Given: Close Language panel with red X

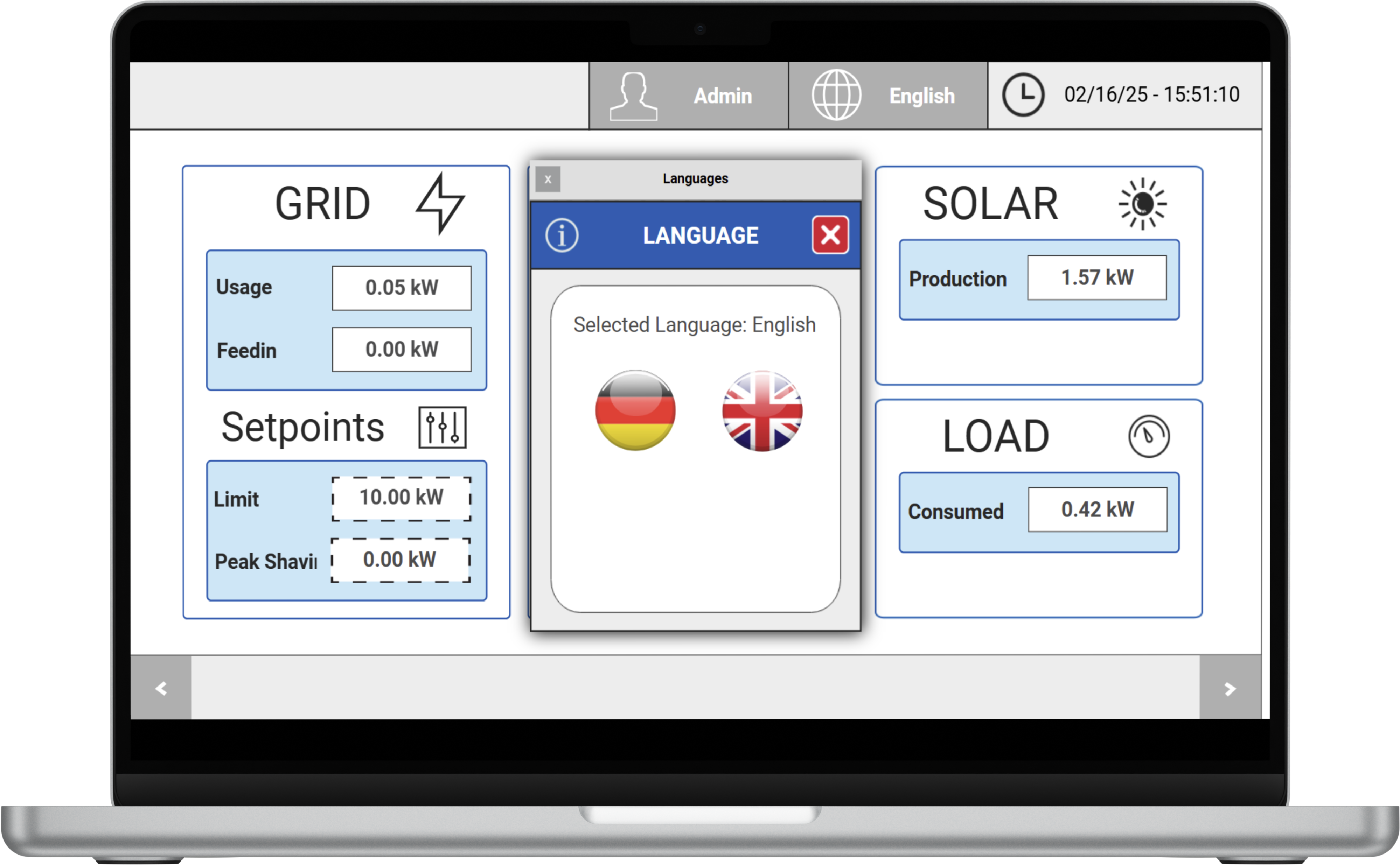Looking at the screenshot, I should (830, 234).
